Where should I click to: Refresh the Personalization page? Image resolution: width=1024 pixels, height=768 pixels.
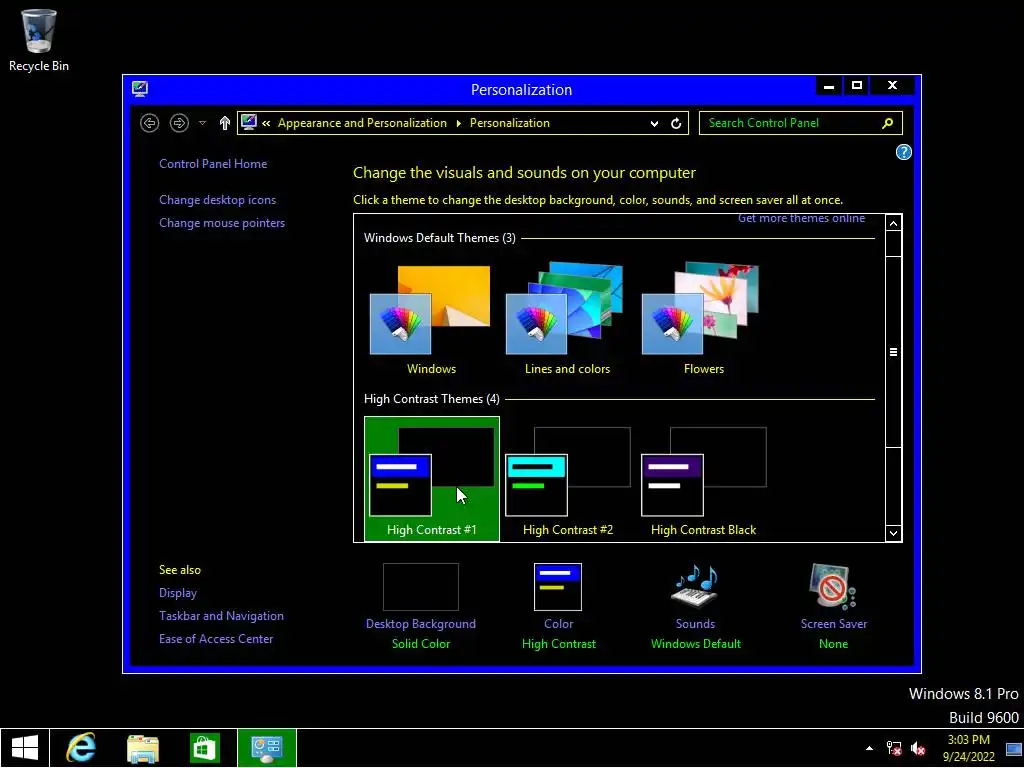676,123
